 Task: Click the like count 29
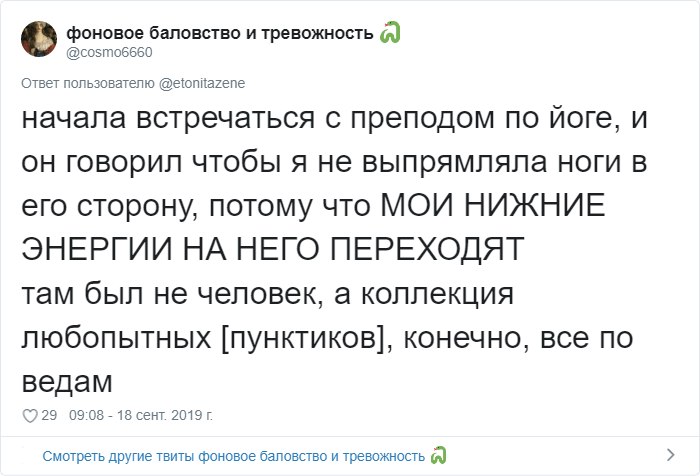(50, 415)
